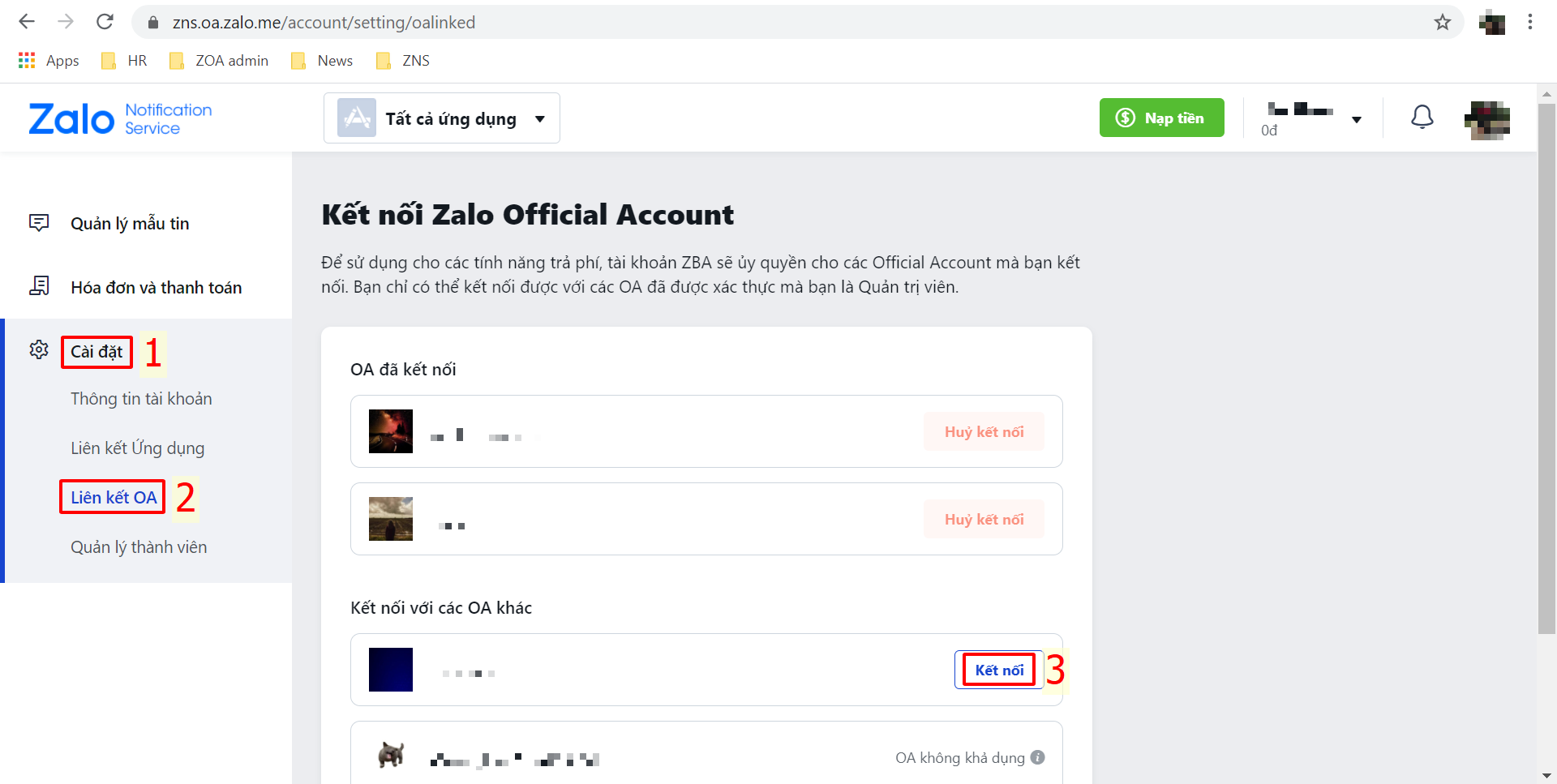Go to Quản lý thành viên
Viewport: 1557px width, 784px height.
[x=139, y=547]
